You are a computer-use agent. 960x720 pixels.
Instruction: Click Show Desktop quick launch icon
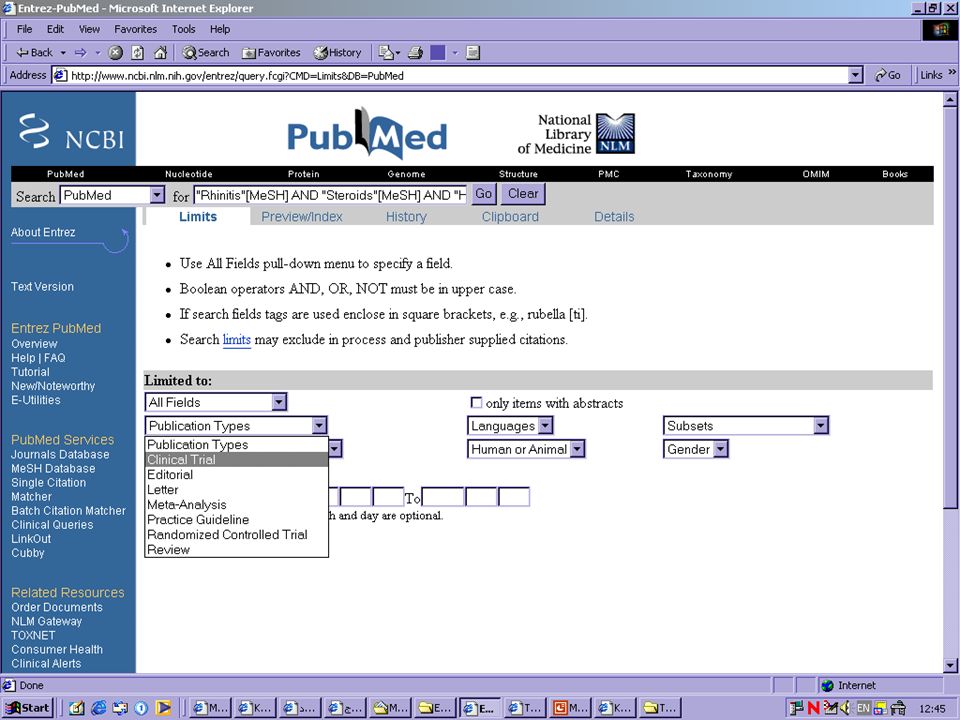[77, 708]
